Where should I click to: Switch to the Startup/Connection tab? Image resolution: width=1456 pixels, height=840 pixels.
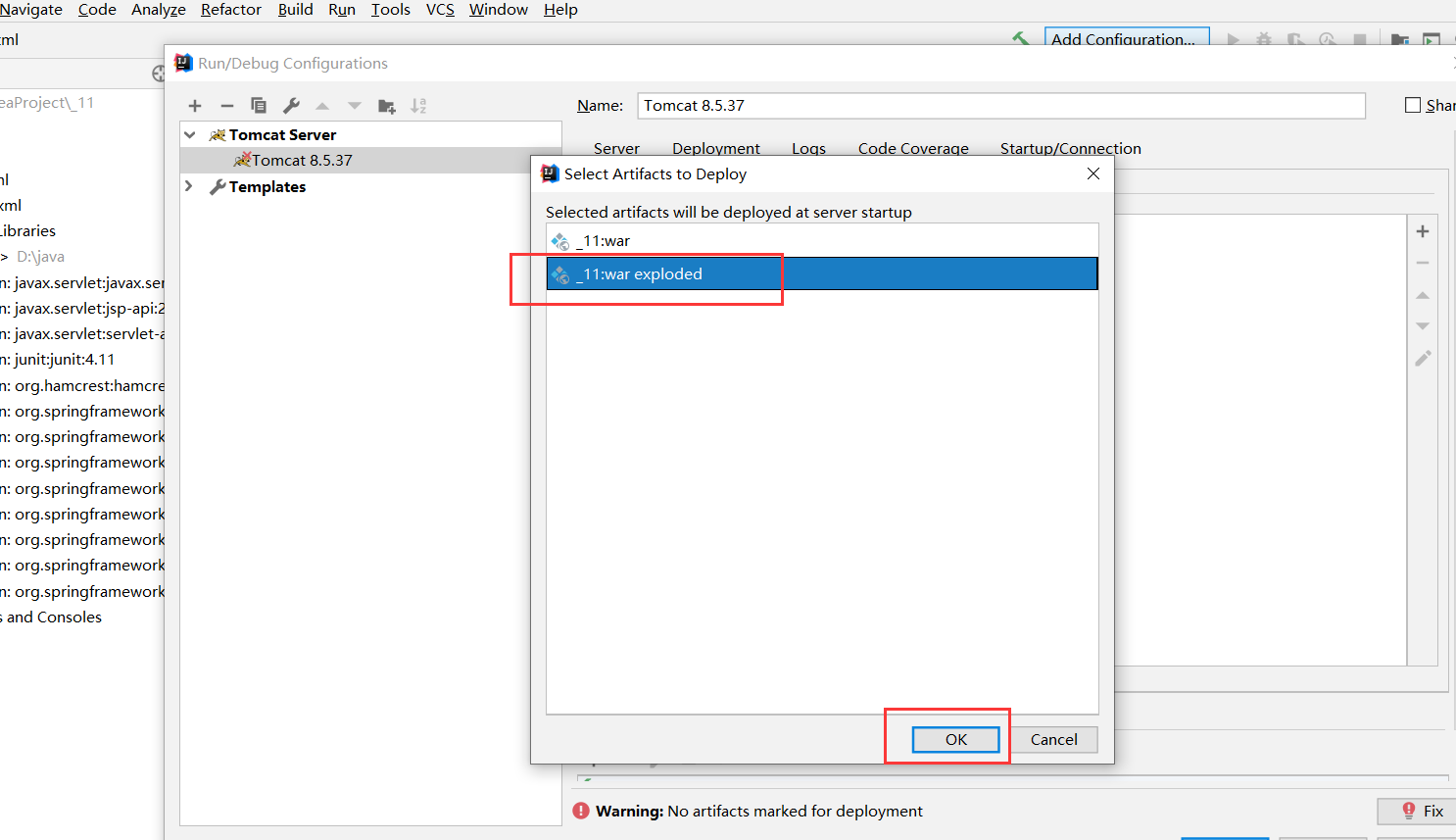point(1071,148)
